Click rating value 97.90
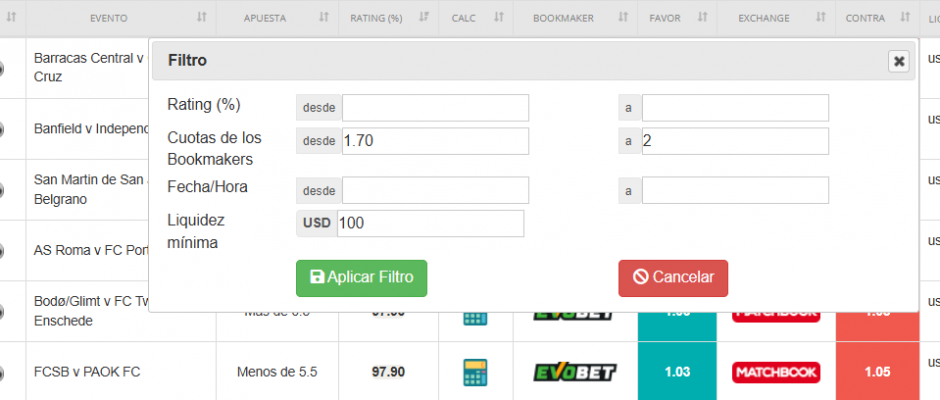 click(388, 372)
